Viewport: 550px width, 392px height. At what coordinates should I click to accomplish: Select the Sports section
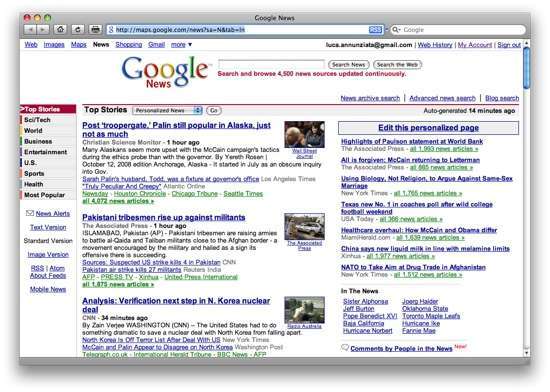48,174
